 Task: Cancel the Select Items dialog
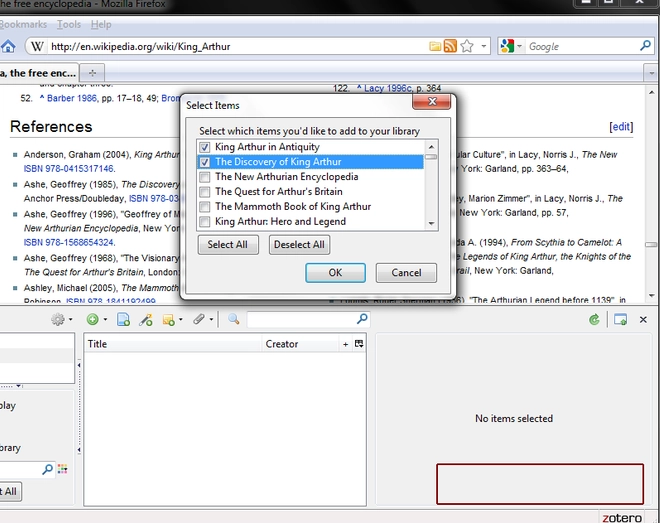(406, 273)
